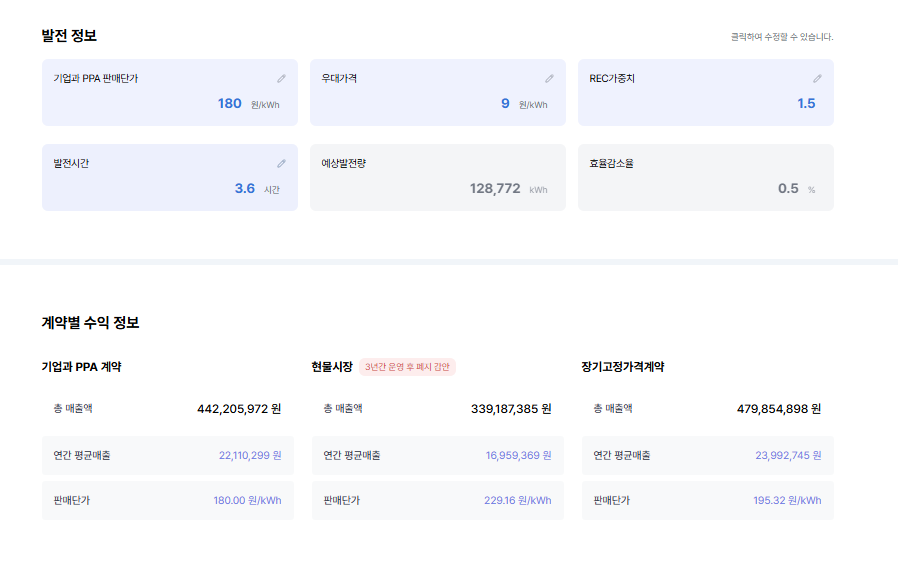Click the 3년간 운영 후 메시 강안 badge
The image size is (898, 562).
[x=407, y=367]
